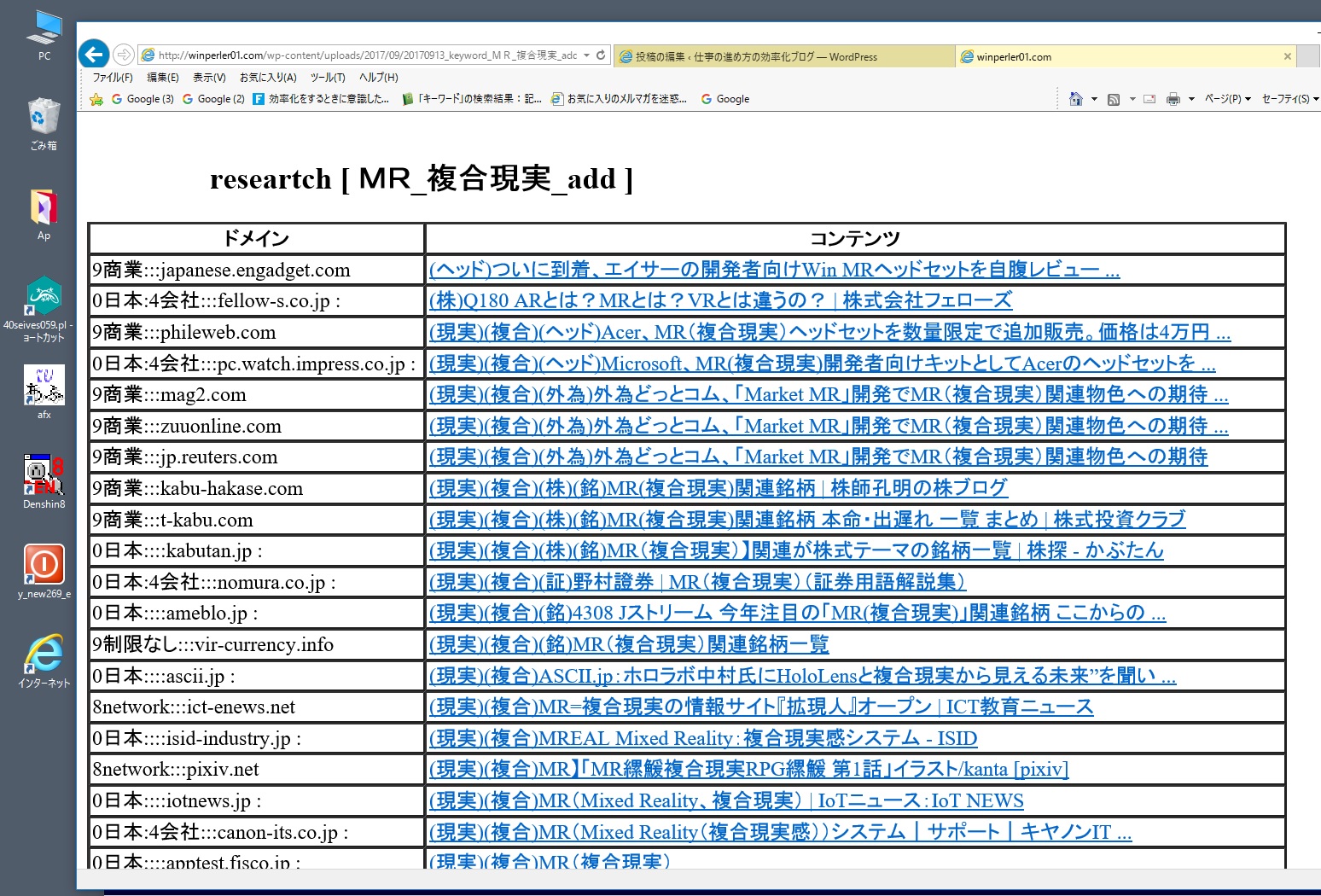This screenshot has height=896, width=1321.
Task: Open the ICT教育ニュース 拡現人 link
Action: tap(761, 707)
